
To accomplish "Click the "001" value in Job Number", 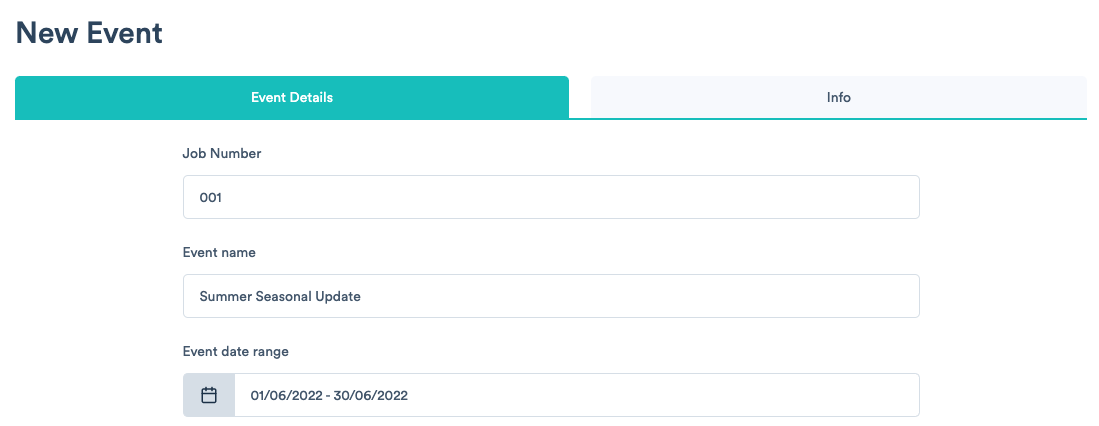I will click(x=211, y=198).
